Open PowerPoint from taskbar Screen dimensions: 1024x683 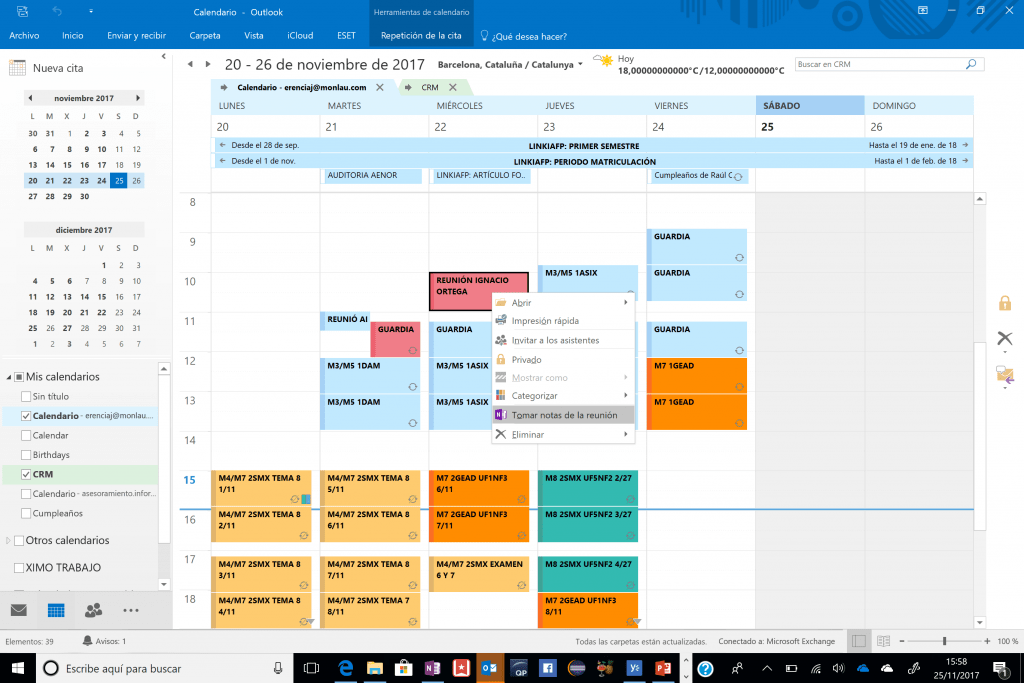663,668
